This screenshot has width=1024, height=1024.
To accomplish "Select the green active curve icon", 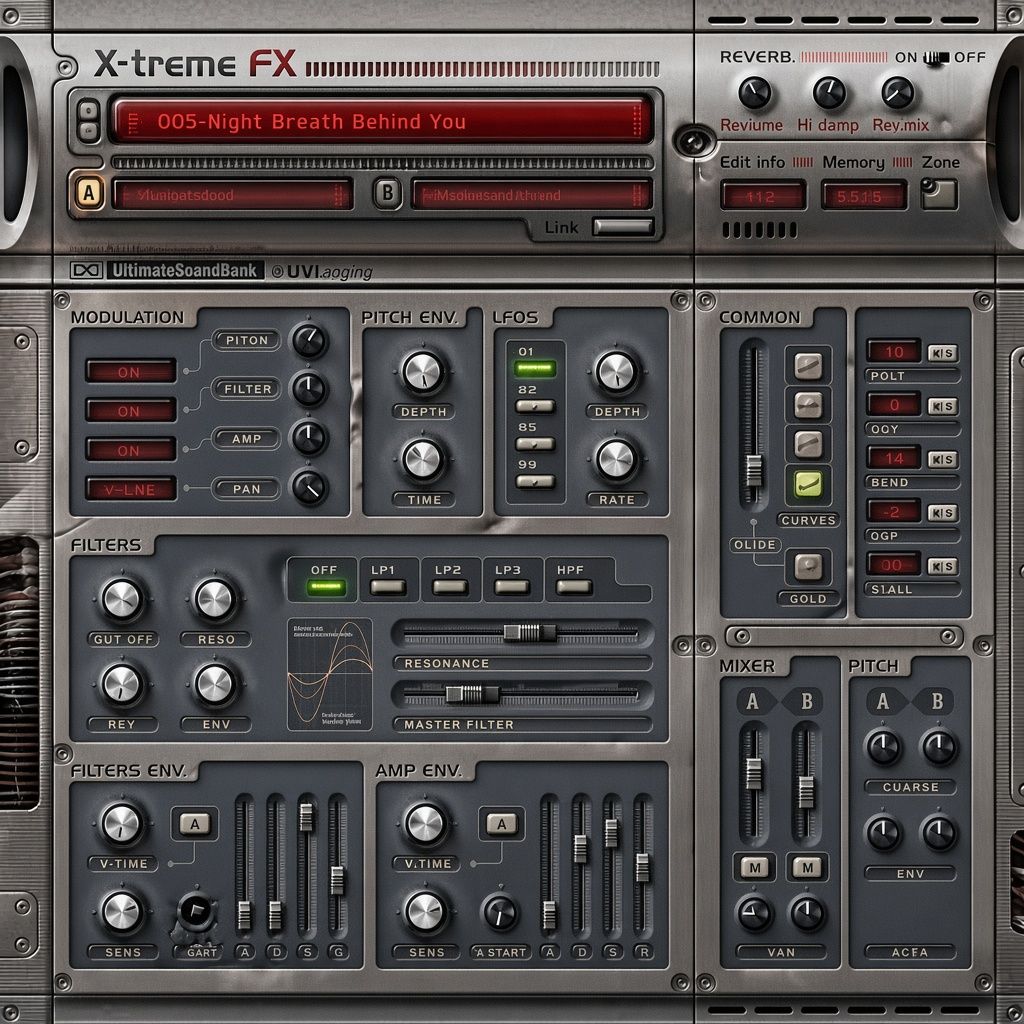I will [x=808, y=485].
